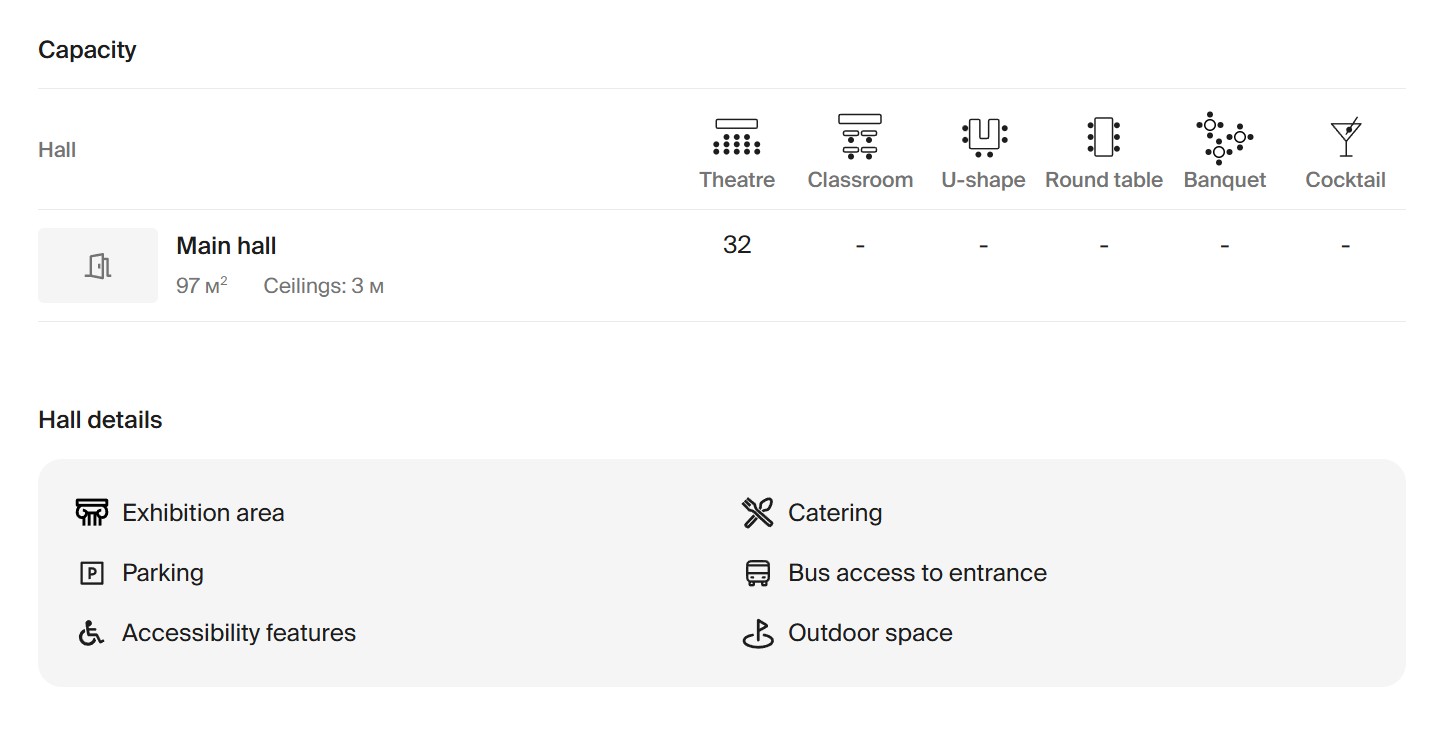Click the bus icon

pyautogui.click(x=758, y=573)
